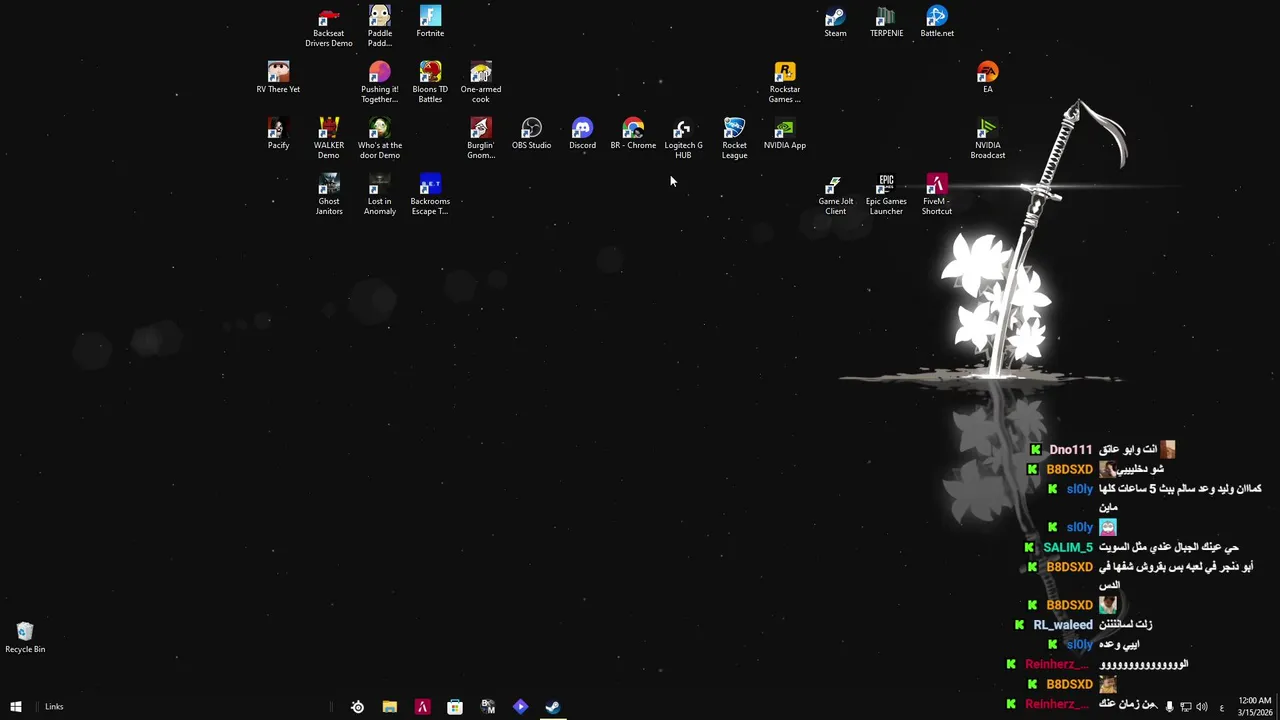Launch Backrooms Escape Together shortcut

430,195
